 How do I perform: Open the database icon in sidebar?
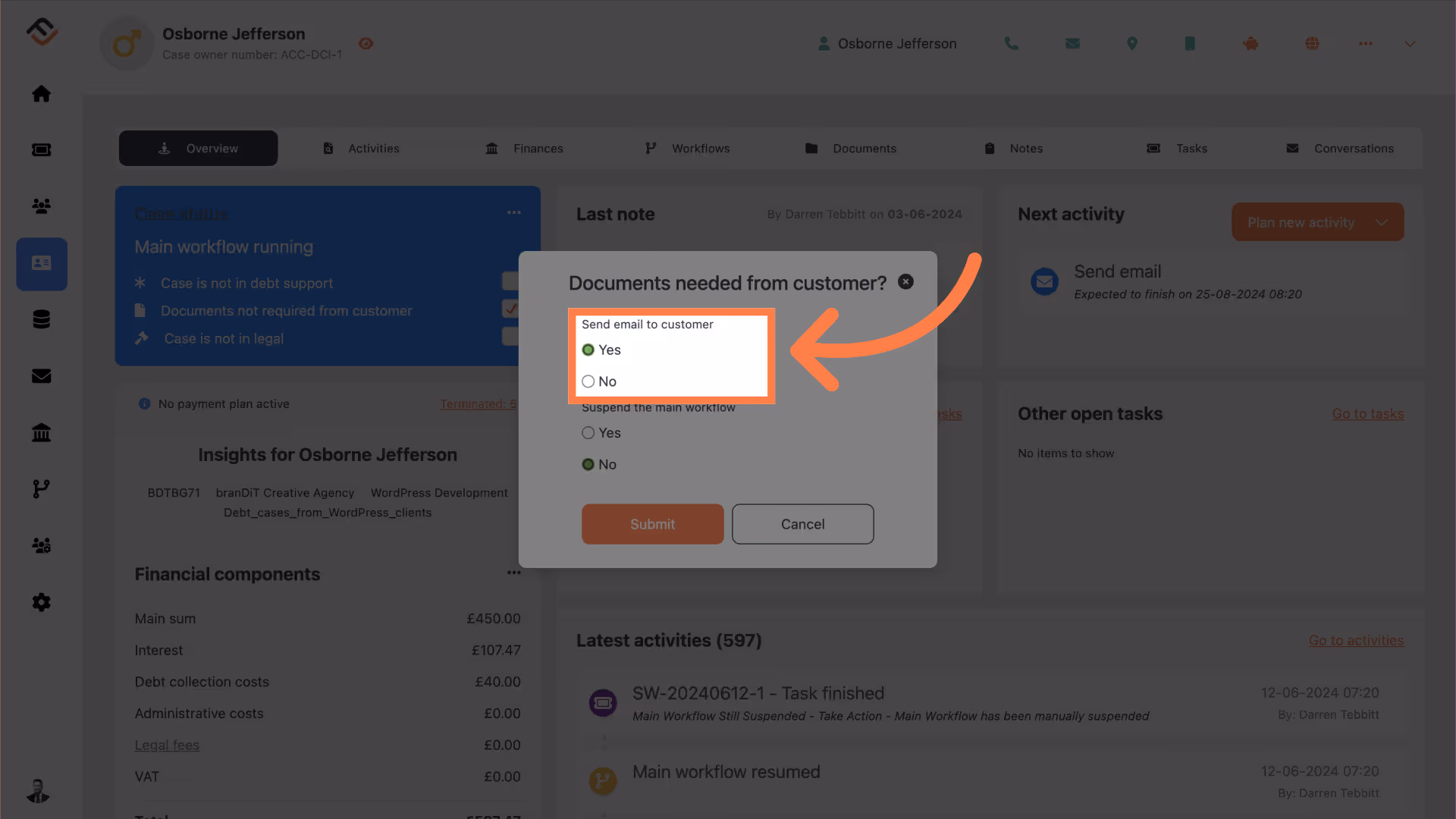tap(42, 319)
